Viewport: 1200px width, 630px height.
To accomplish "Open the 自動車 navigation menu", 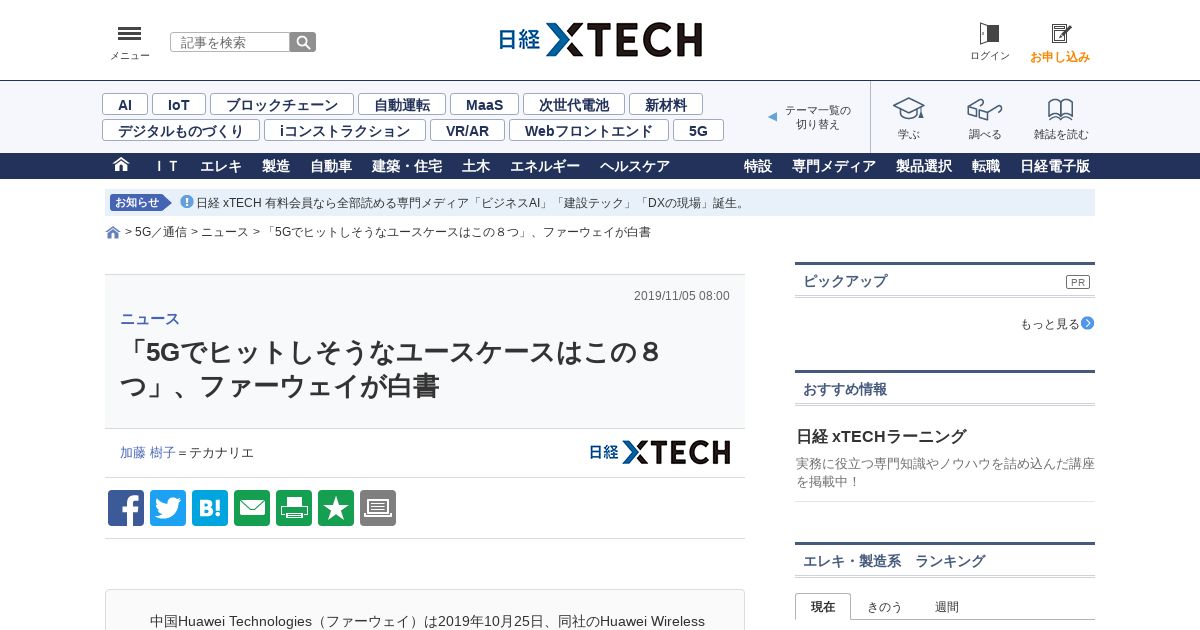I will (331, 166).
